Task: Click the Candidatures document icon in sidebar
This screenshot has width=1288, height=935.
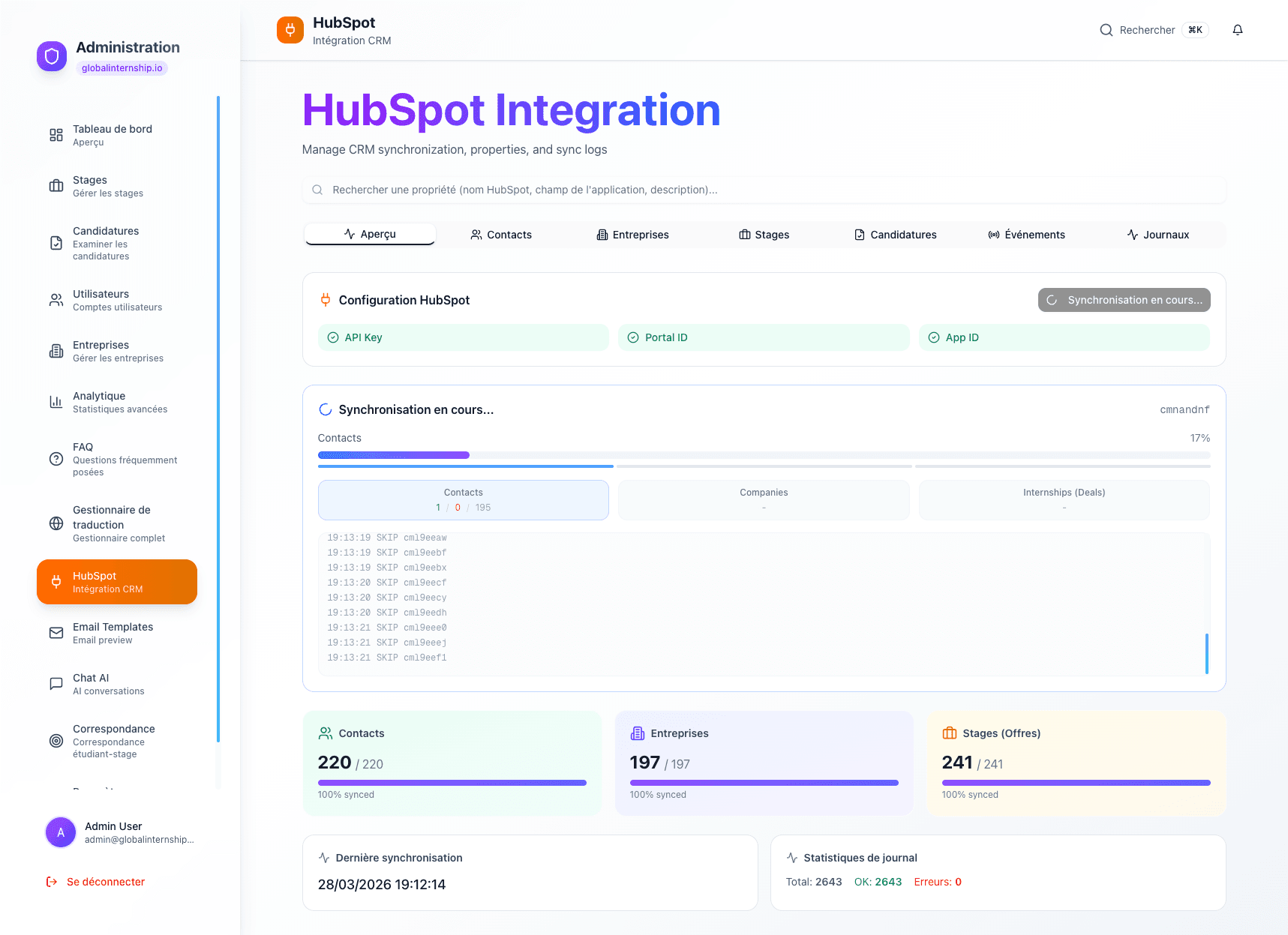Action: [56, 243]
